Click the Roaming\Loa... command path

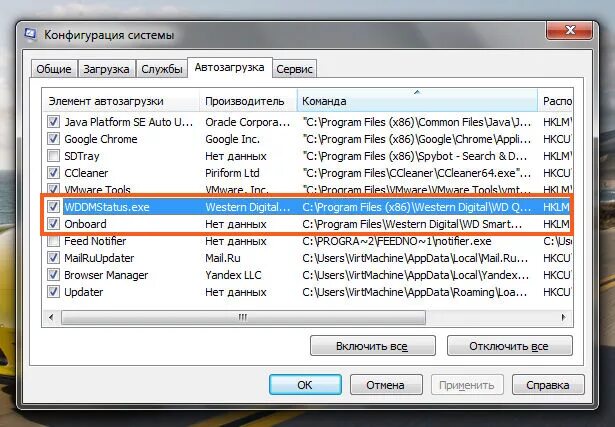click(415, 292)
